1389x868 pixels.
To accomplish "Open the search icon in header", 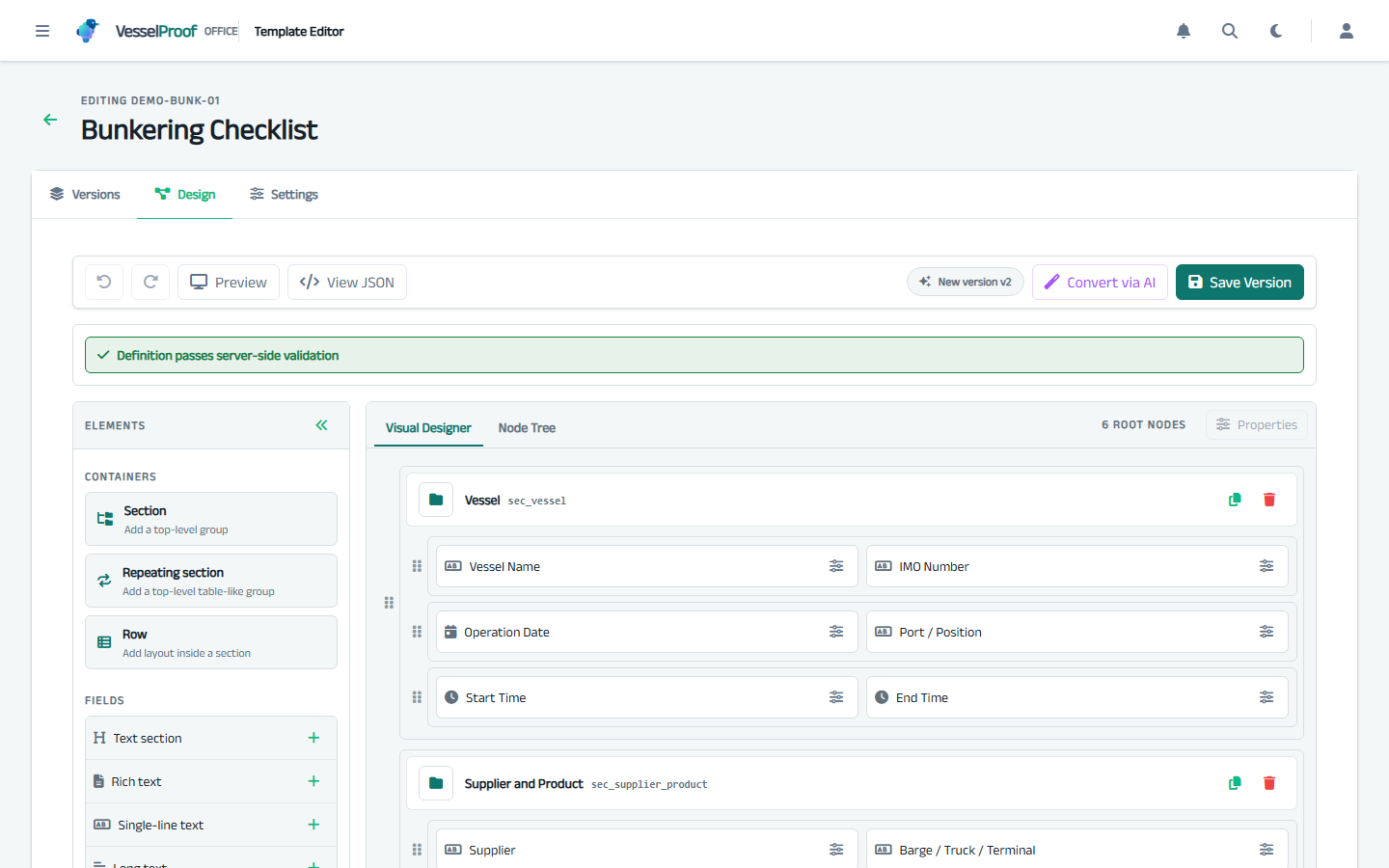I will click(x=1230, y=31).
